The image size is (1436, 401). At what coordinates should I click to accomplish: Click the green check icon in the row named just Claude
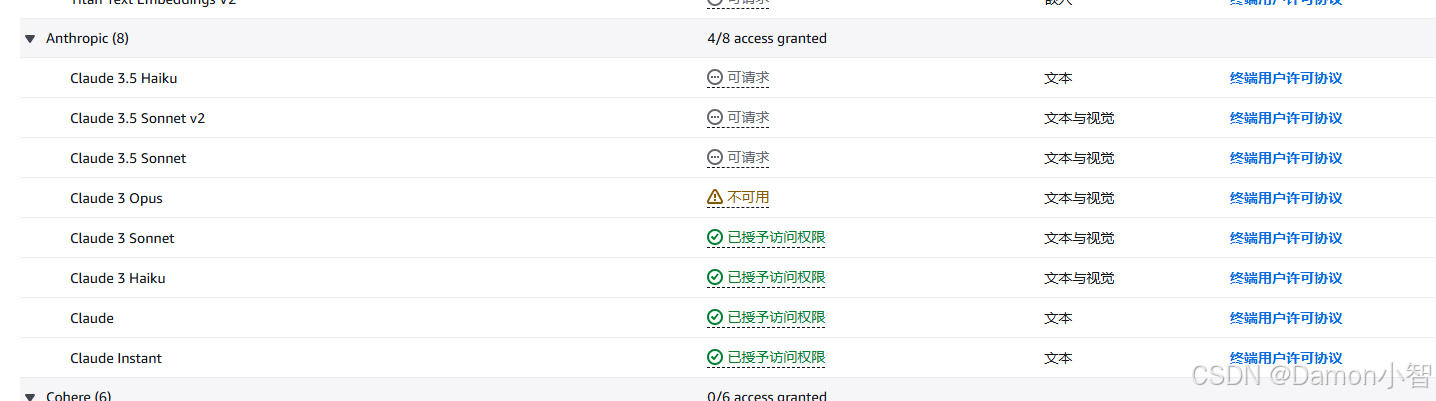[x=714, y=317]
